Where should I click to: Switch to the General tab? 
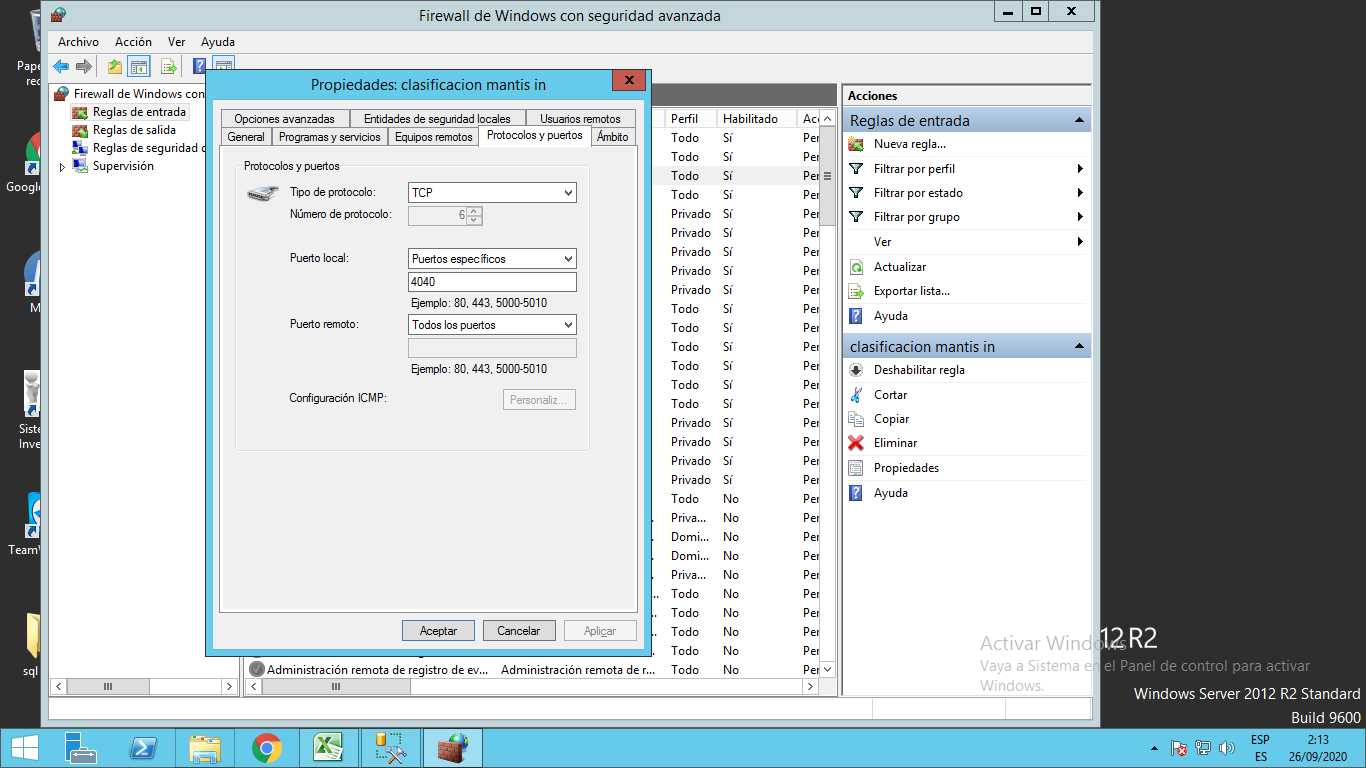click(x=246, y=137)
